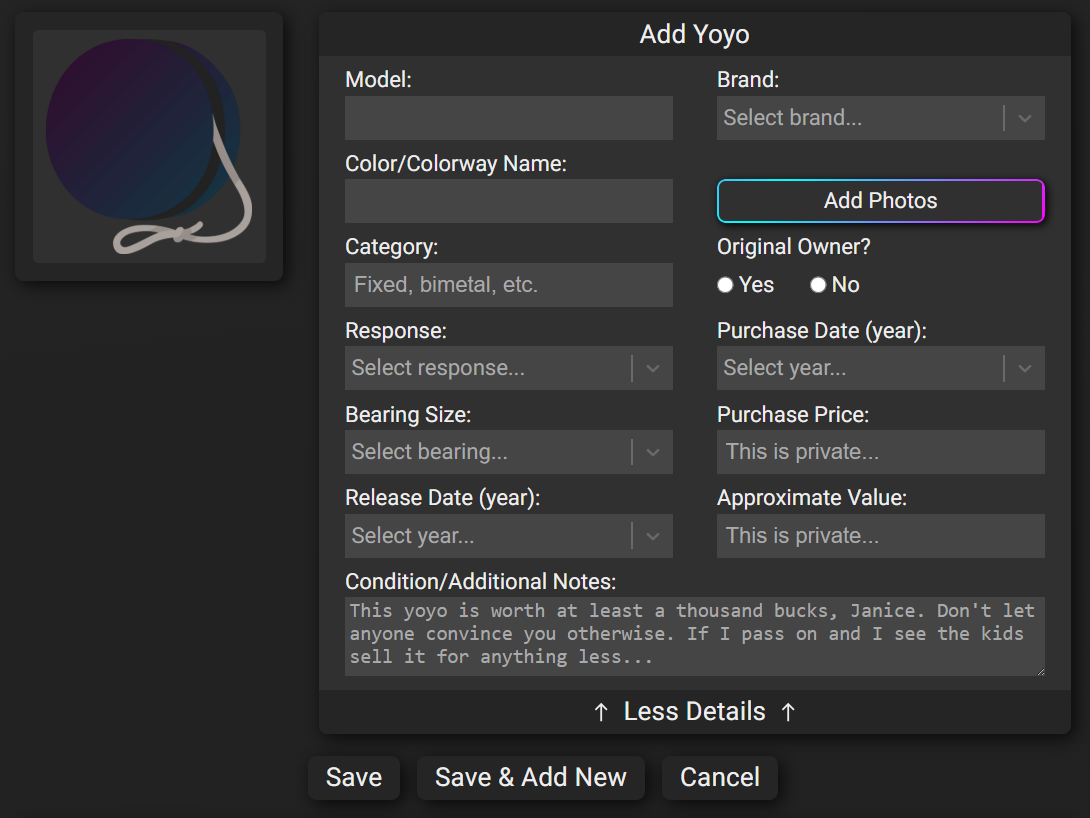This screenshot has height=818, width=1090.
Task: Click the up arrow left of Less Details
Action: click(x=601, y=712)
